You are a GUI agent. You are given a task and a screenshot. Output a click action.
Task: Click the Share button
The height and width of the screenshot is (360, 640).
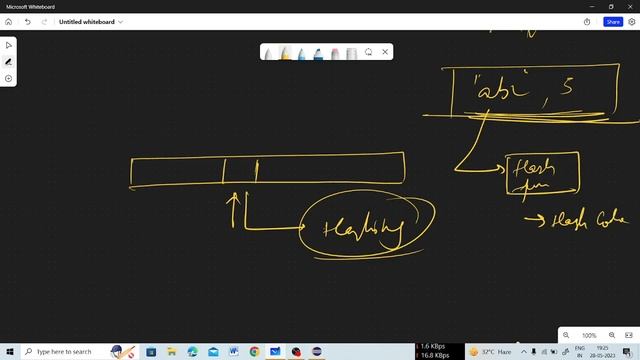(x=613, y=22)
